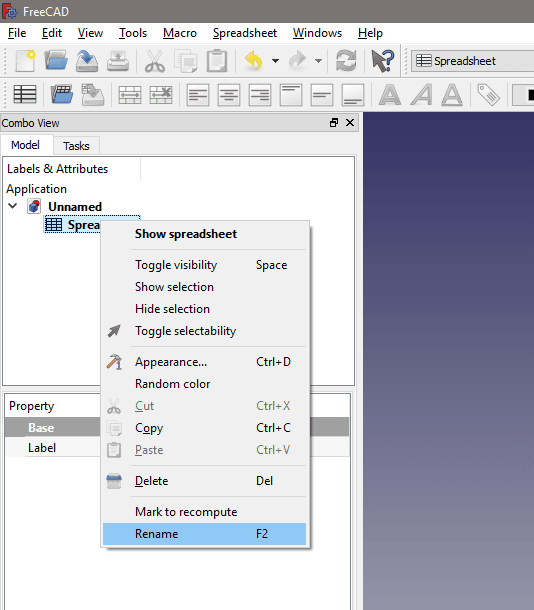Import spreadsheet using the open-table icon
534x610 pixels.
[62, 94]
